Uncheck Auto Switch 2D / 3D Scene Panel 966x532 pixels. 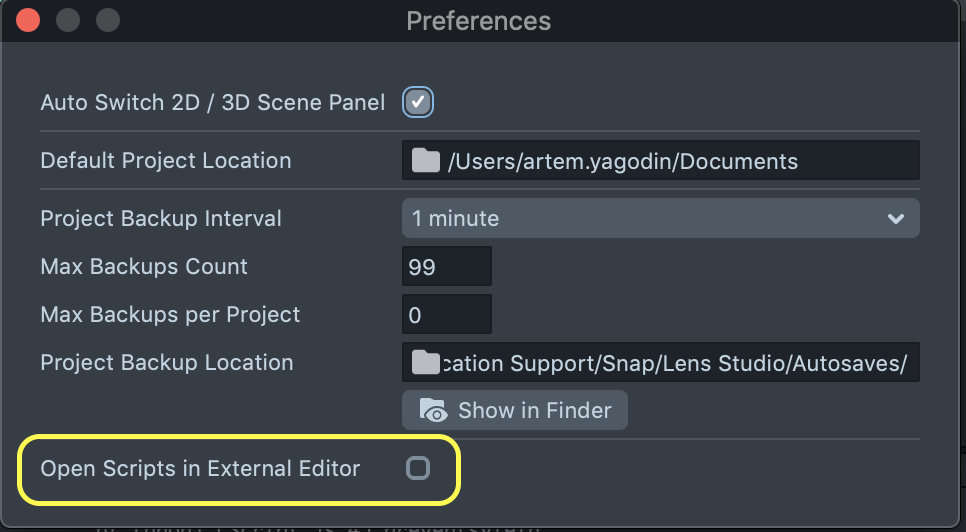coord(418,102)
